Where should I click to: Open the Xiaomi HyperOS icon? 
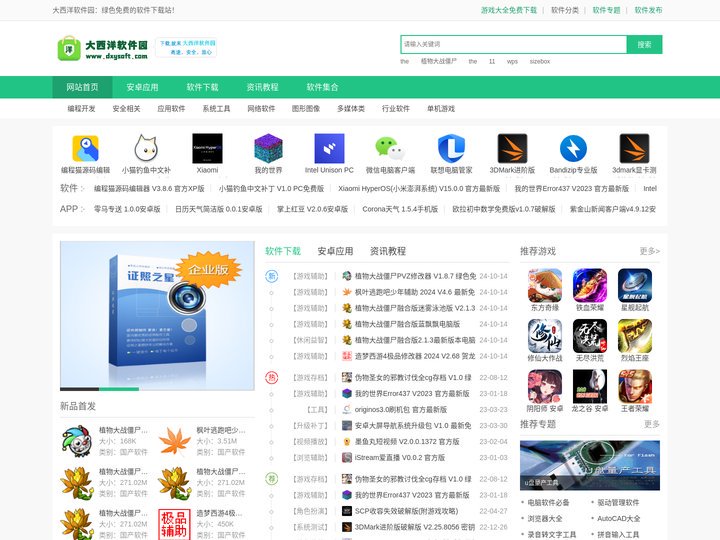(x=207, y=148)
